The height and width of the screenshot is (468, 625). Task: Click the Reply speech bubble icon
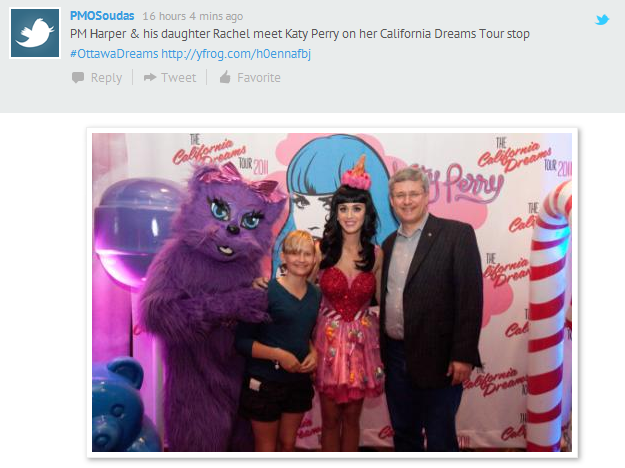78,77
